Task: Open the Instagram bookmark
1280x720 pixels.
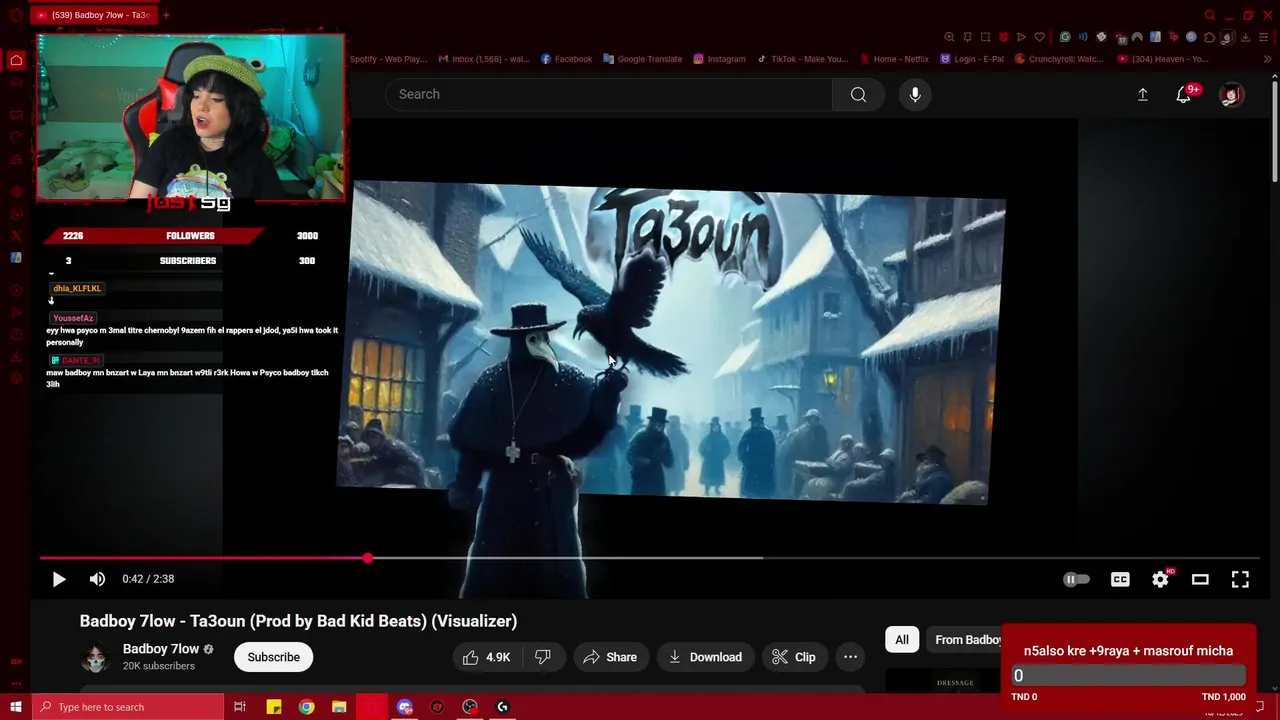Action: click(x=720, y=59)
